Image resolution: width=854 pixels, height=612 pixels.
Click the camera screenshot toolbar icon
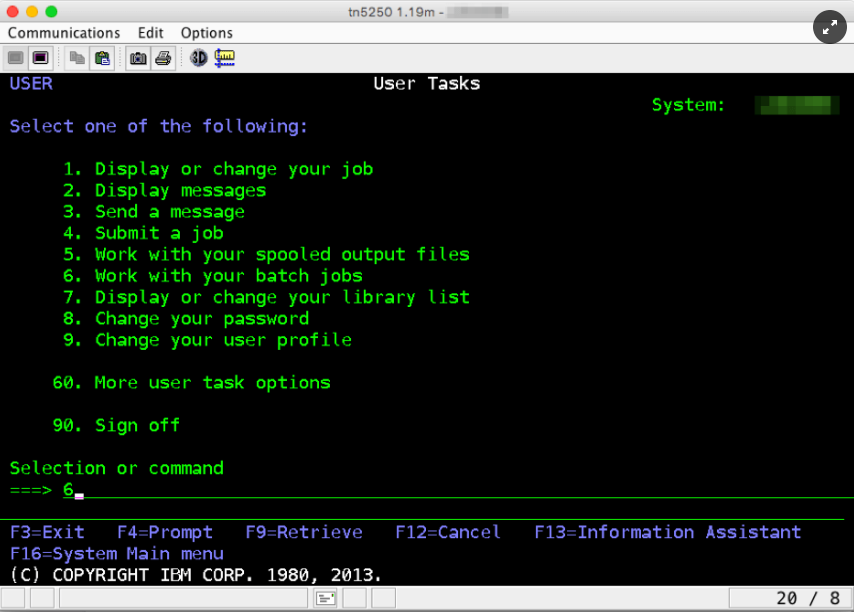click(138, 58)
